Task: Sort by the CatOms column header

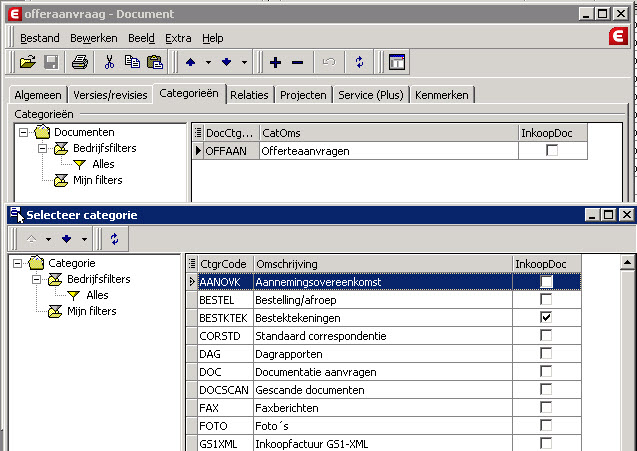Action: tap(389, 133)
